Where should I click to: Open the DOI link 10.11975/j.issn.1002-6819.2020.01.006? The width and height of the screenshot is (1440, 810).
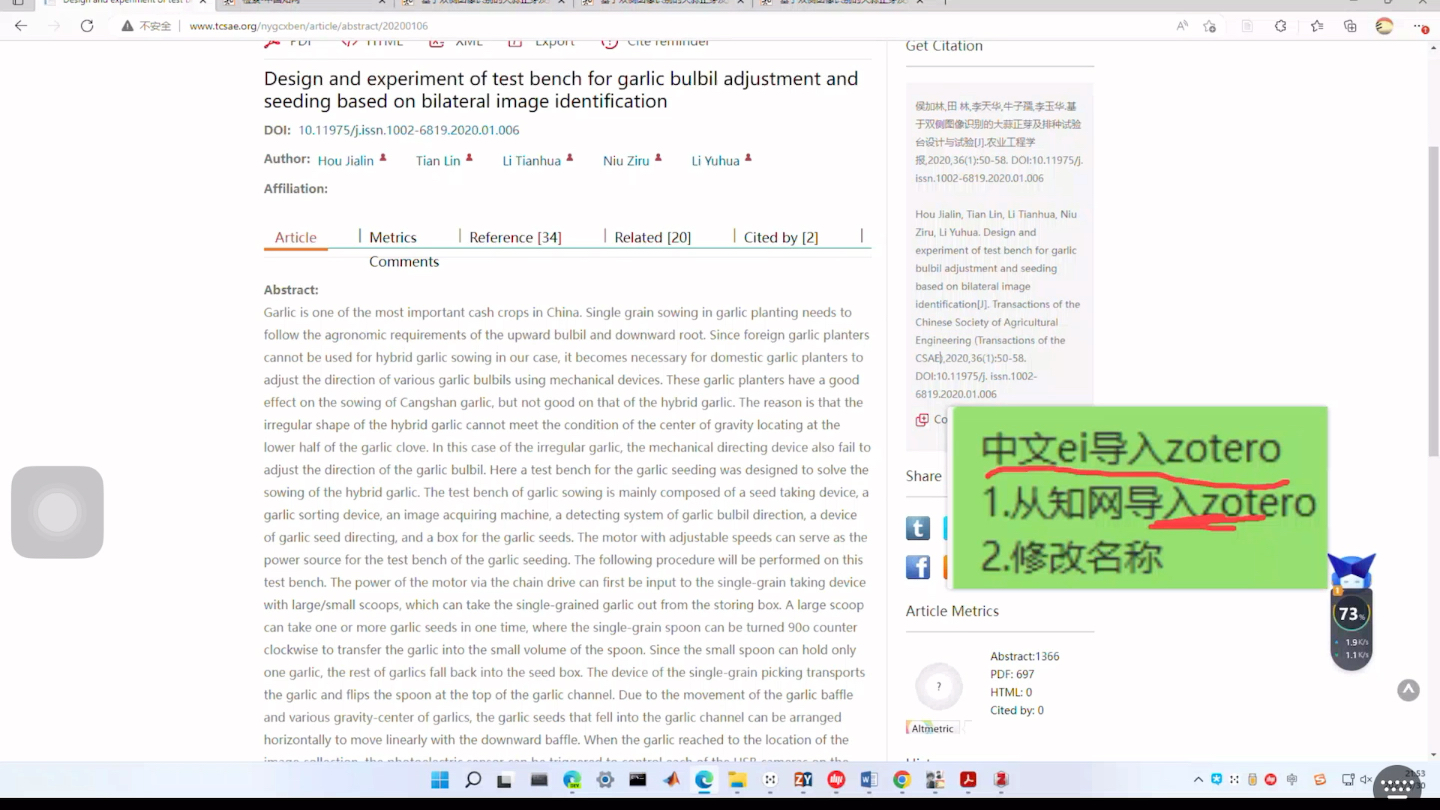click(408, 130)
